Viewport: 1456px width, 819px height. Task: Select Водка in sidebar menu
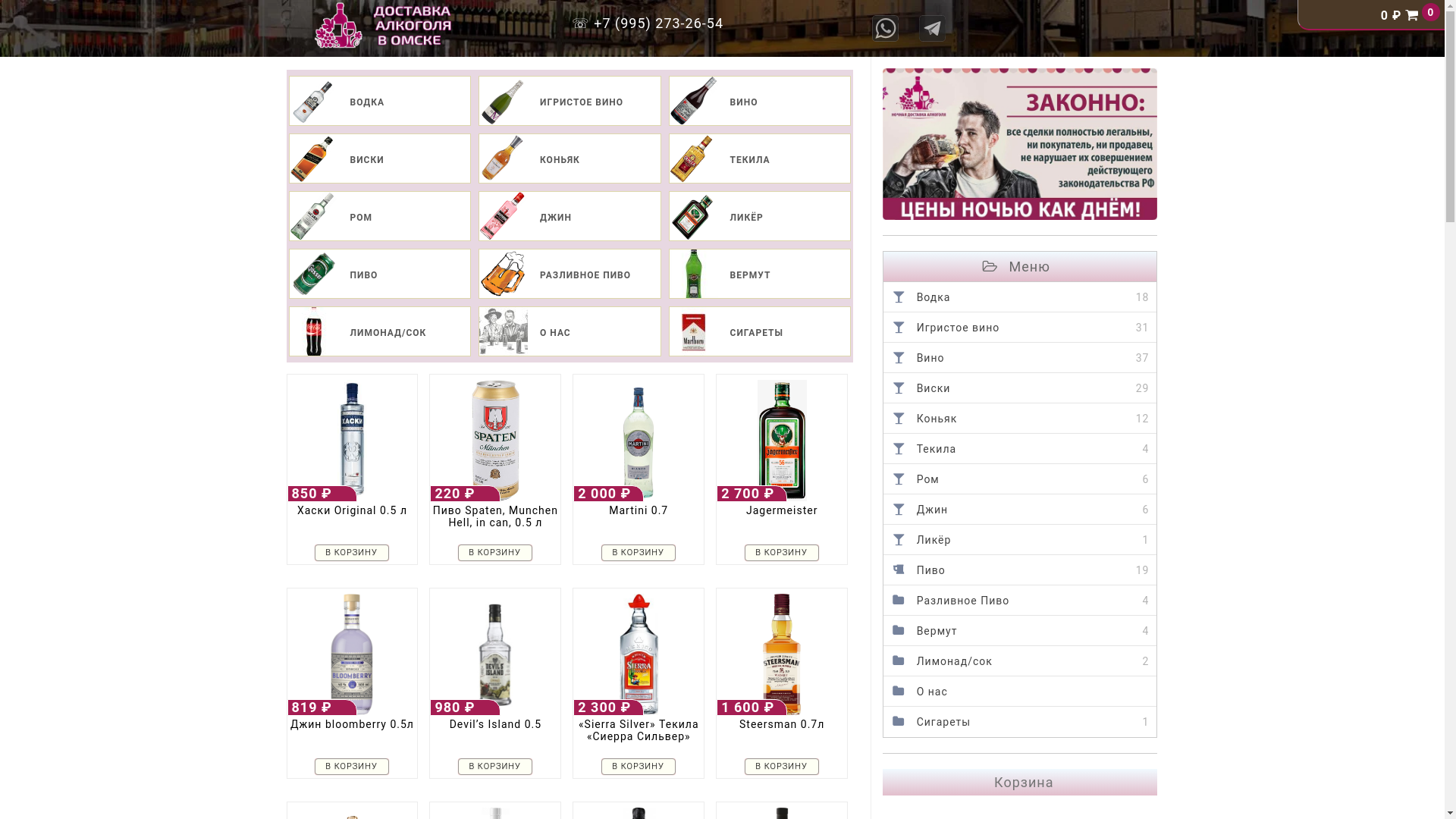pos(1019,297)
